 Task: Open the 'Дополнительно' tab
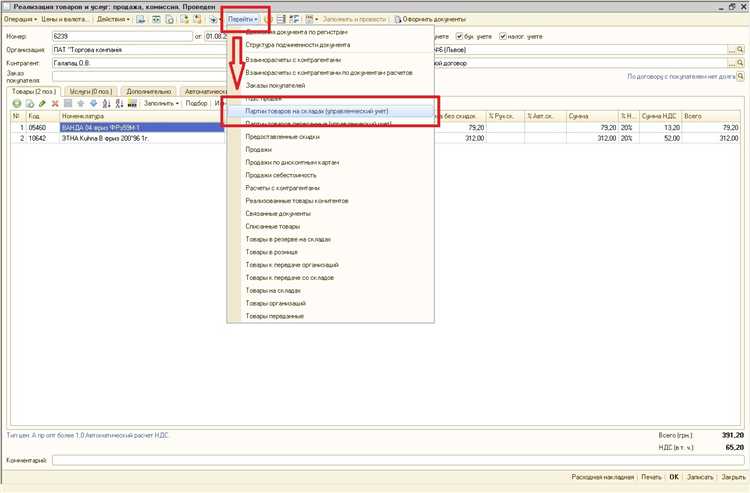point(149,90)
